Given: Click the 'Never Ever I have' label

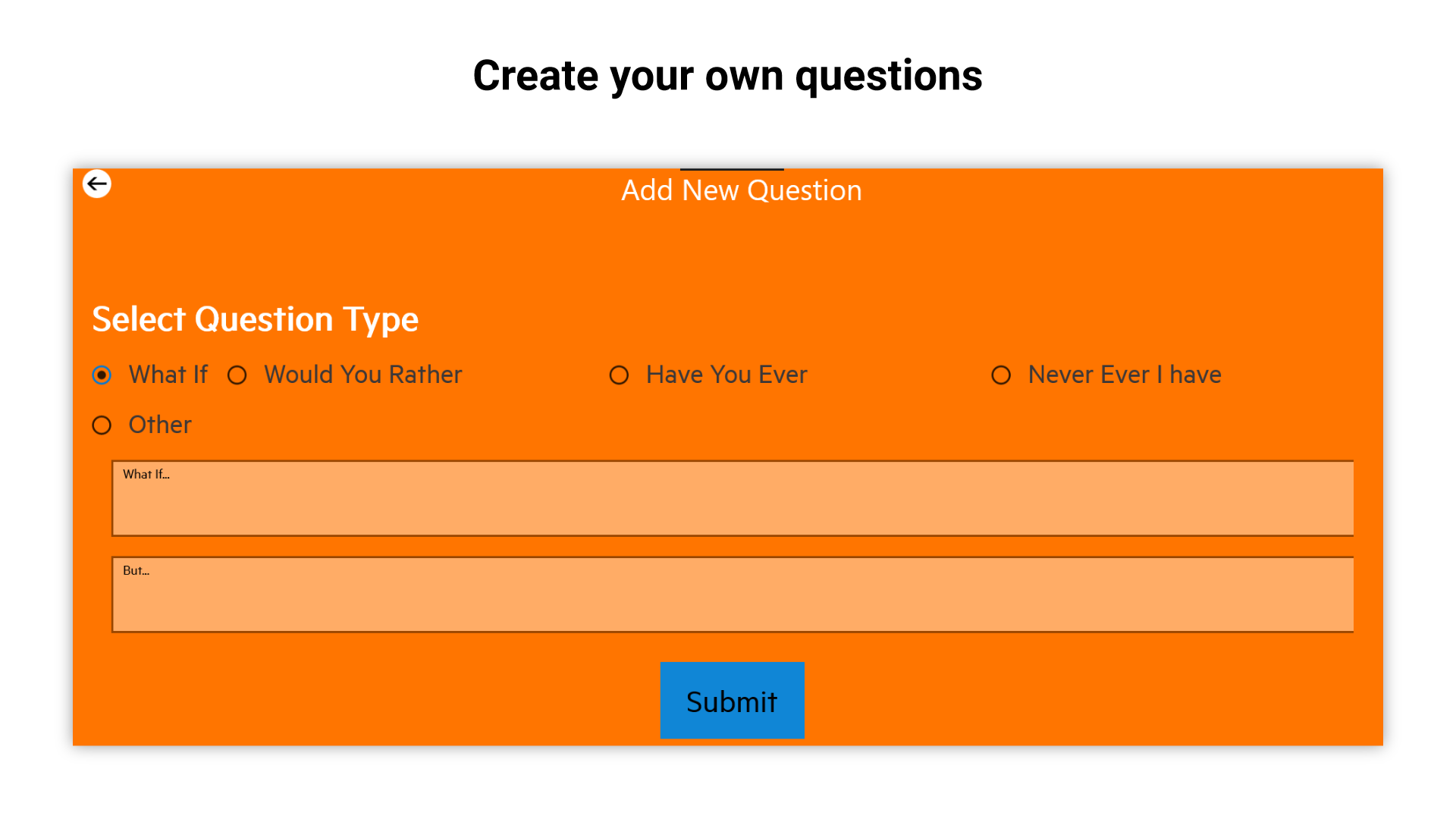Looking at the screenshot, I should pyautogui.click(x=1125, y=375).
